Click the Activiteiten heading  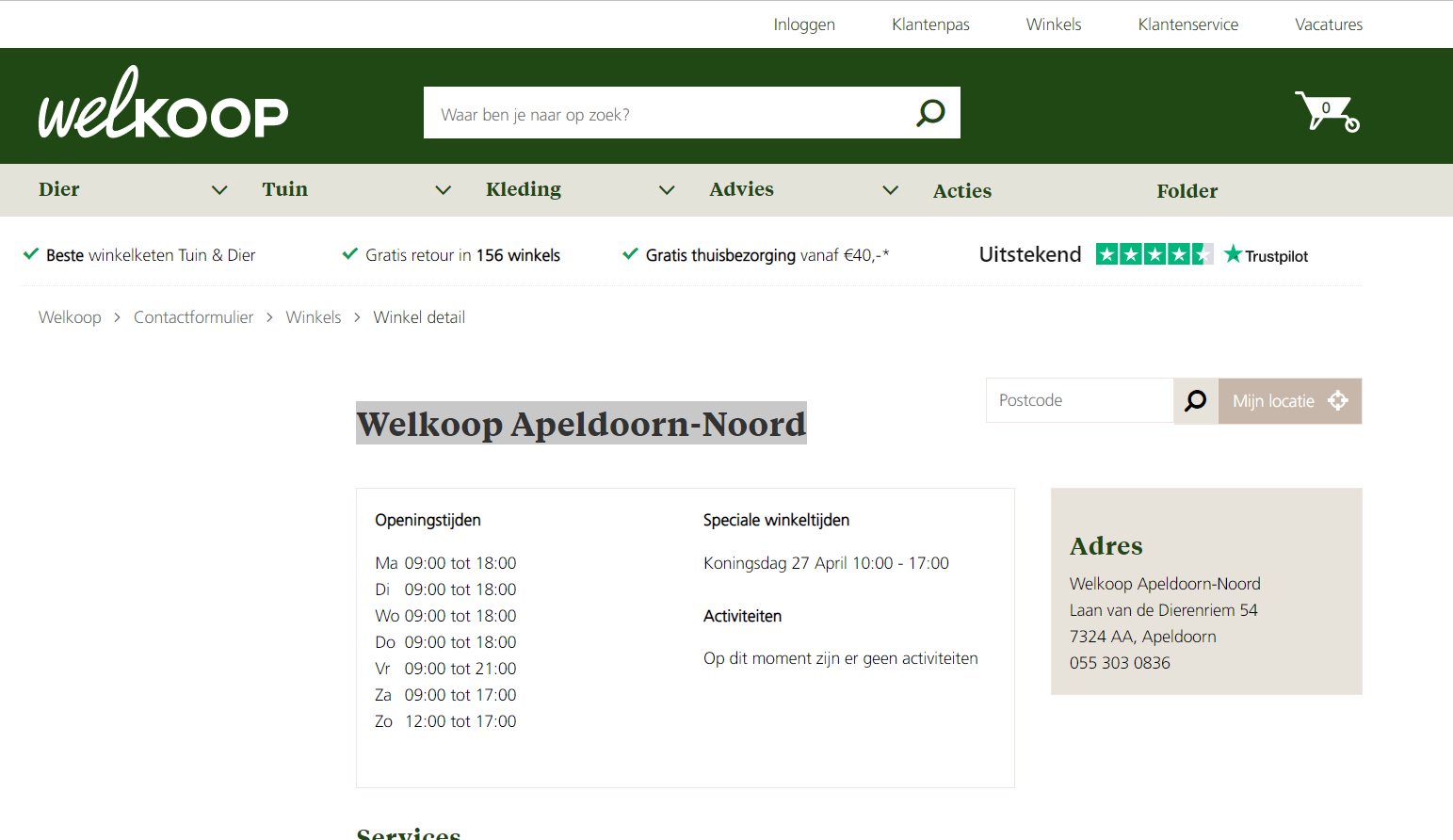[742, 616]
